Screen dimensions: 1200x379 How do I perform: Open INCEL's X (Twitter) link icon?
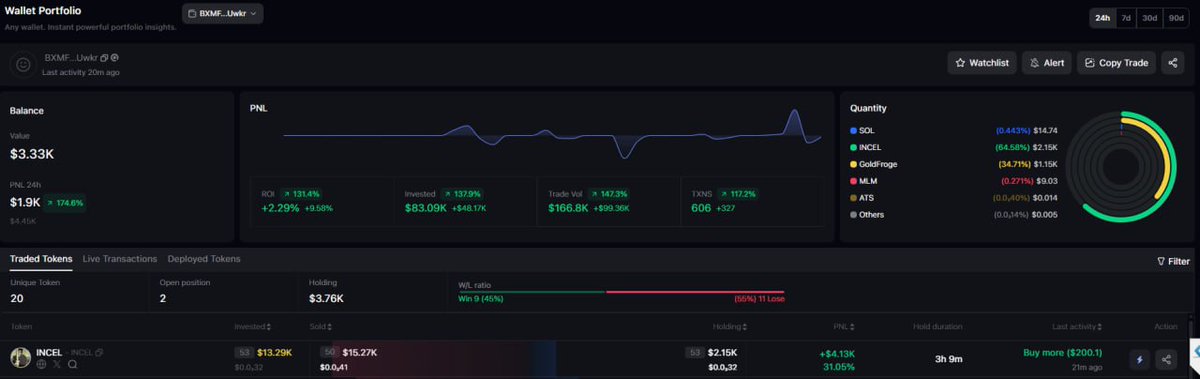point(57,365)
